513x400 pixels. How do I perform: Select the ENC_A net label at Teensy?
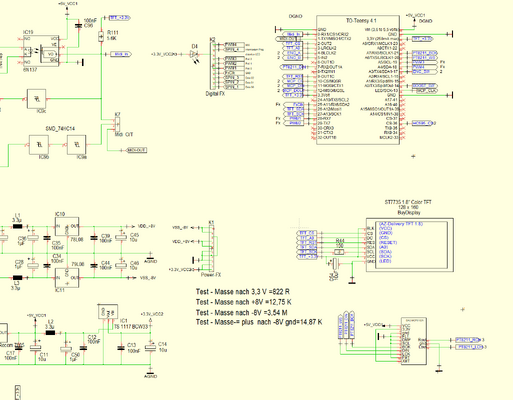(293, 53)
